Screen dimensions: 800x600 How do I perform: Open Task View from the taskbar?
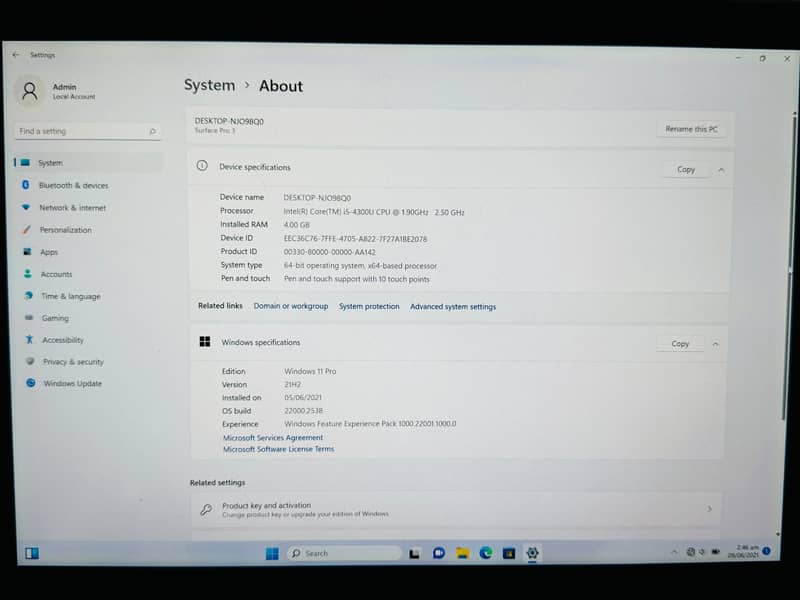click(x=414, y=553)
